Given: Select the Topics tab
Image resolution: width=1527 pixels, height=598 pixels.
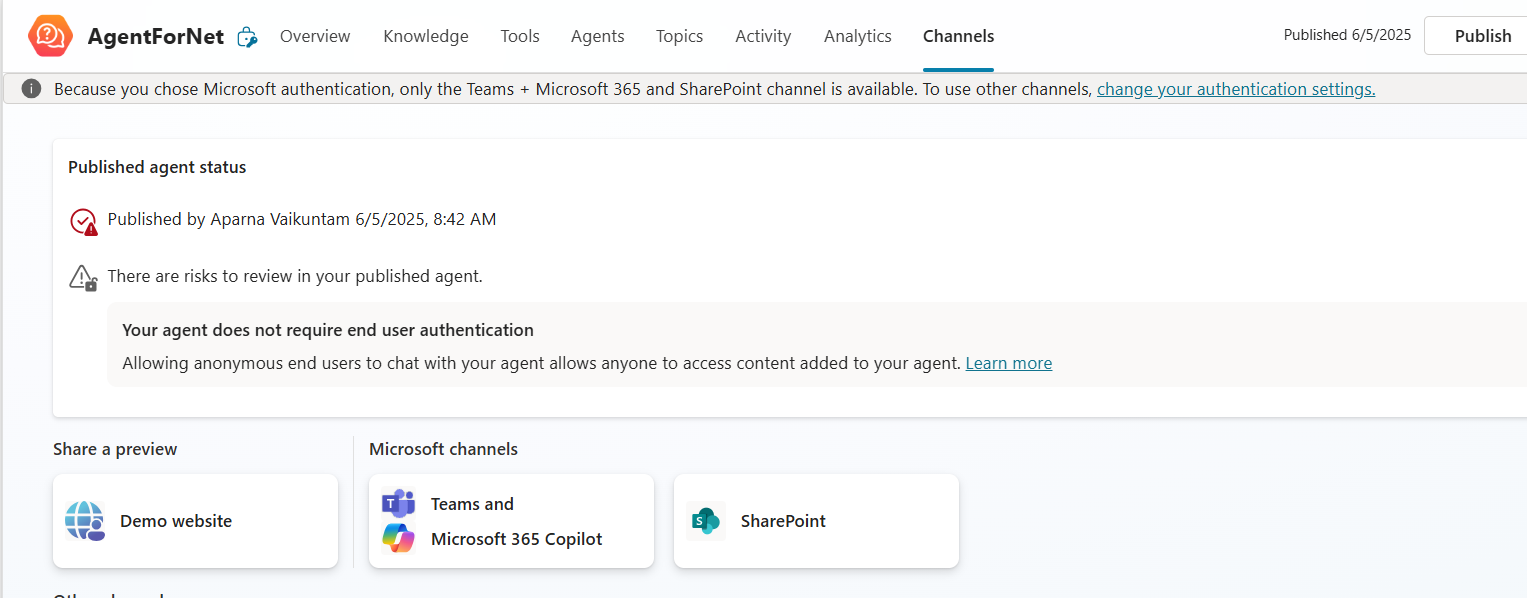Looking at the screenshot, I should [680, 36].
